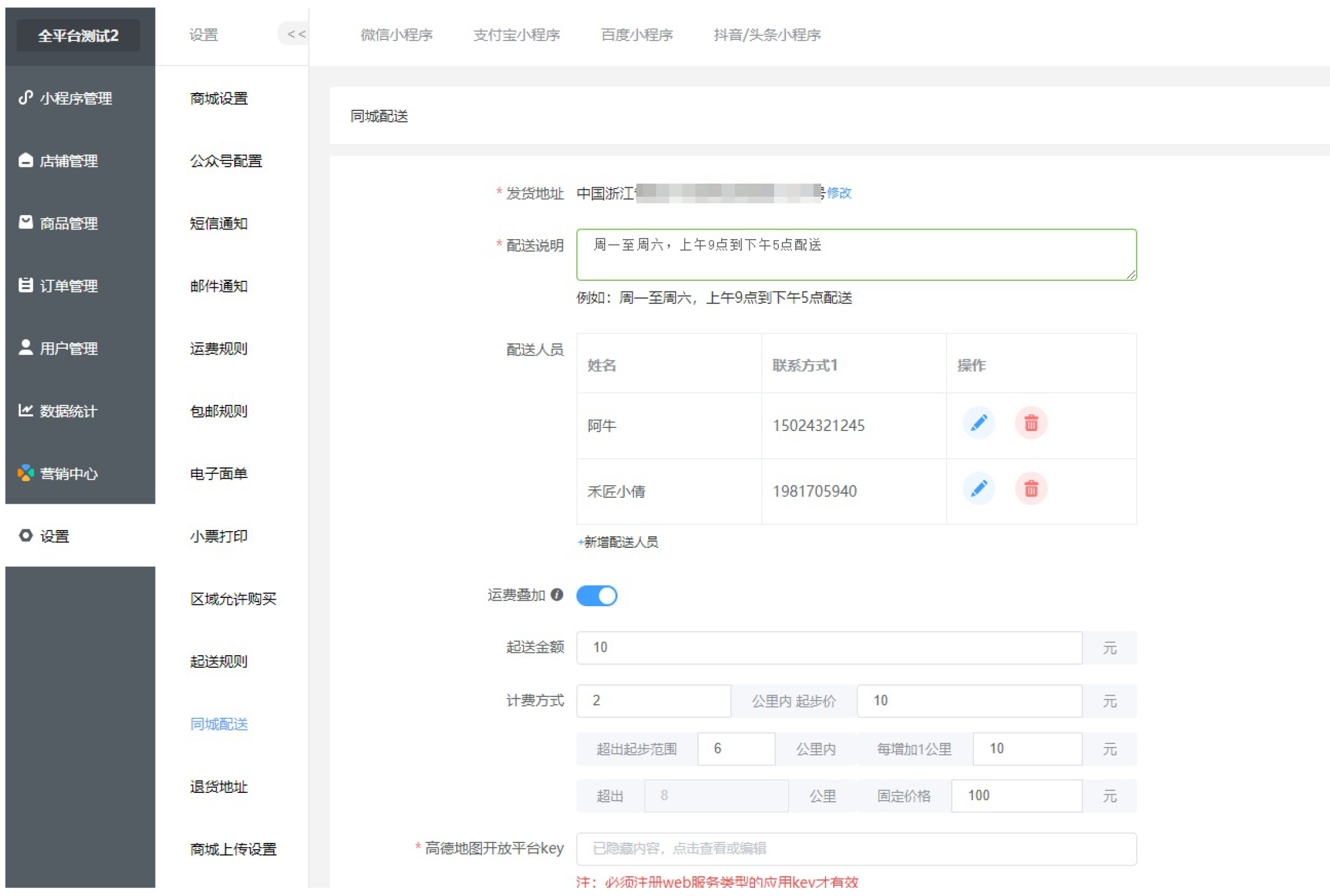The height and width of the screenshot is (896, 1330).
Task: Switch to 百度小程序 tab
Action: click(637, 35)
